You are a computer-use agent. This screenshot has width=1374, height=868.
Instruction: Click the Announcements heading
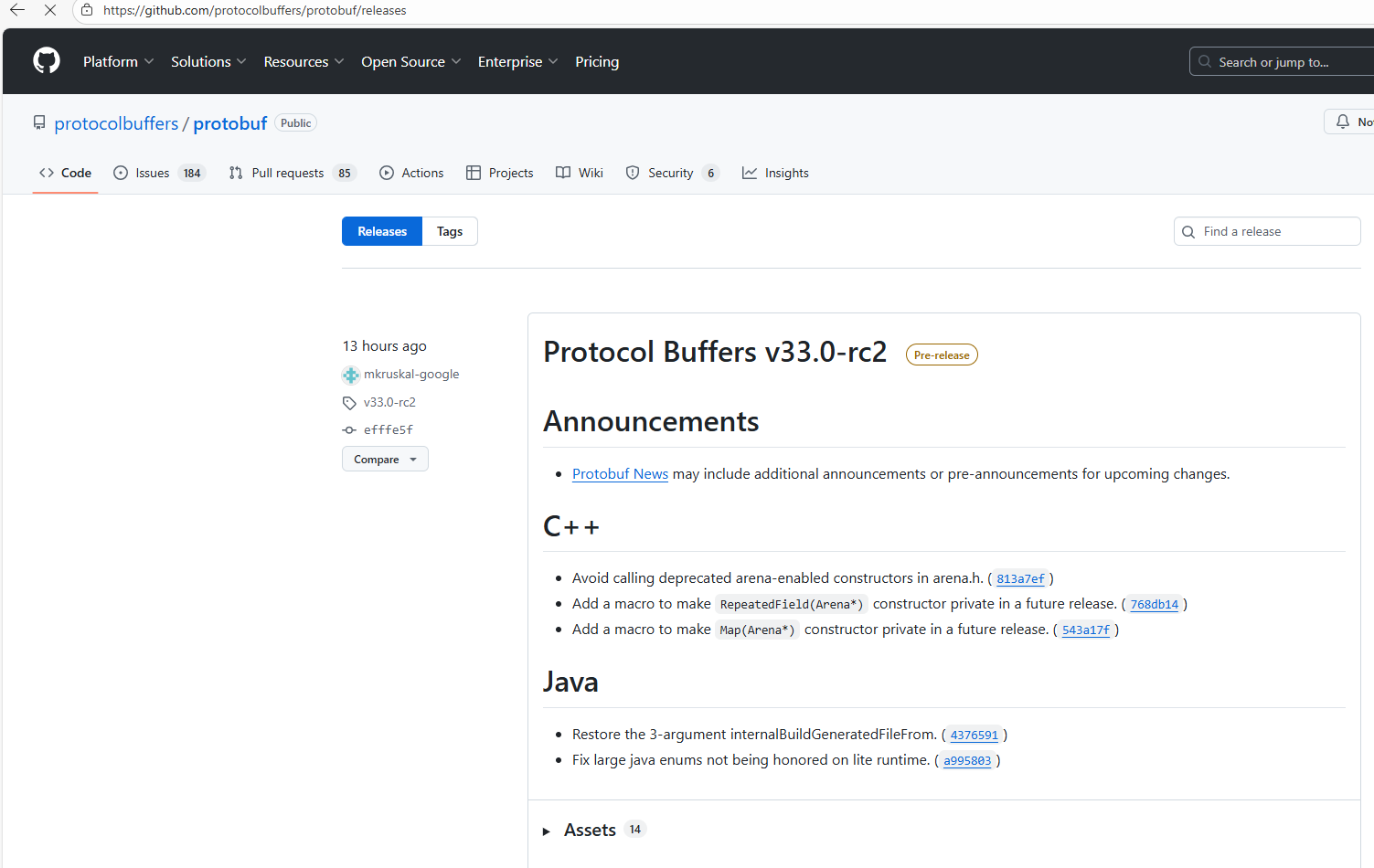click(651, 421)
